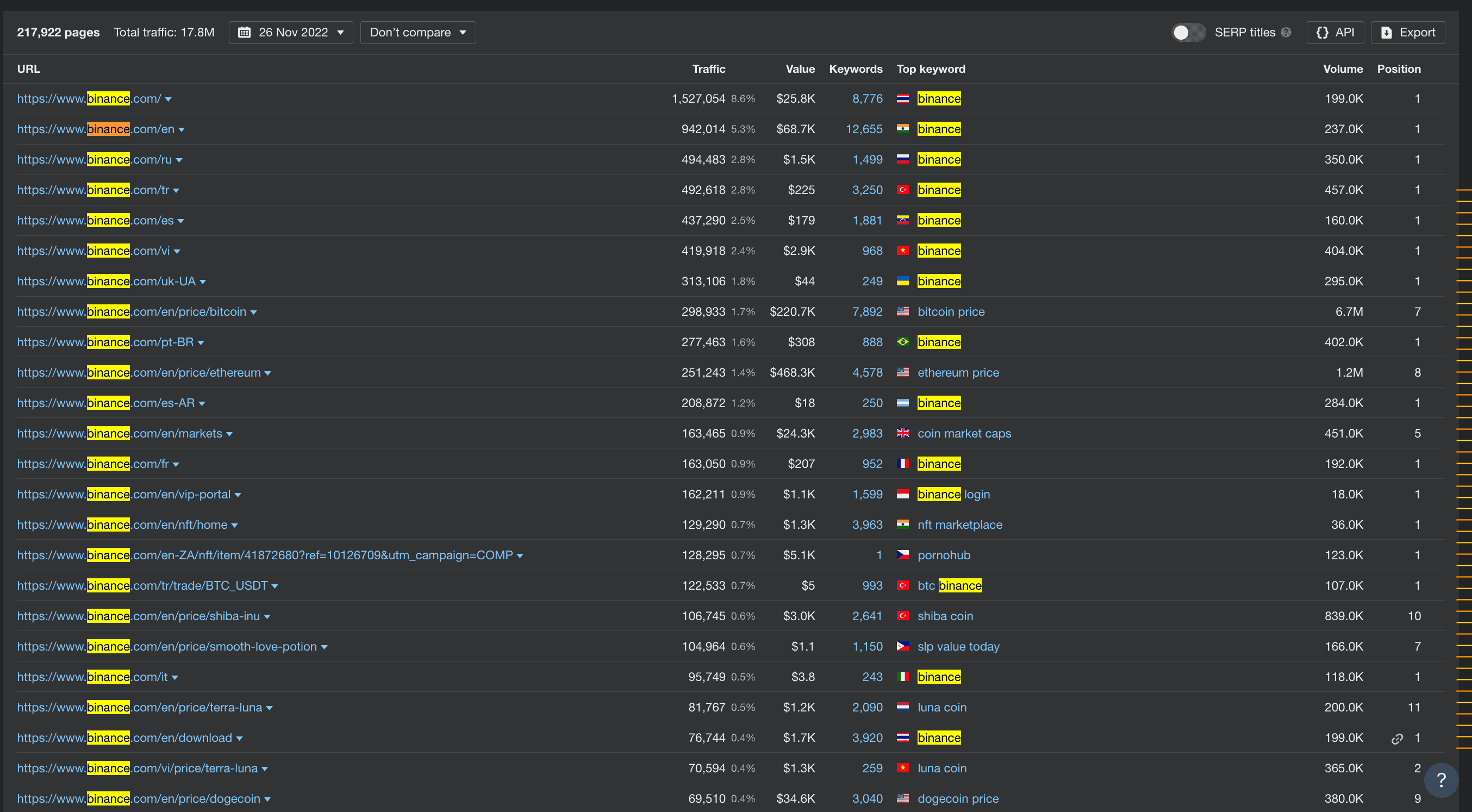Click the 'Total traffic: 17.8M' text

(x=164, y=33)
